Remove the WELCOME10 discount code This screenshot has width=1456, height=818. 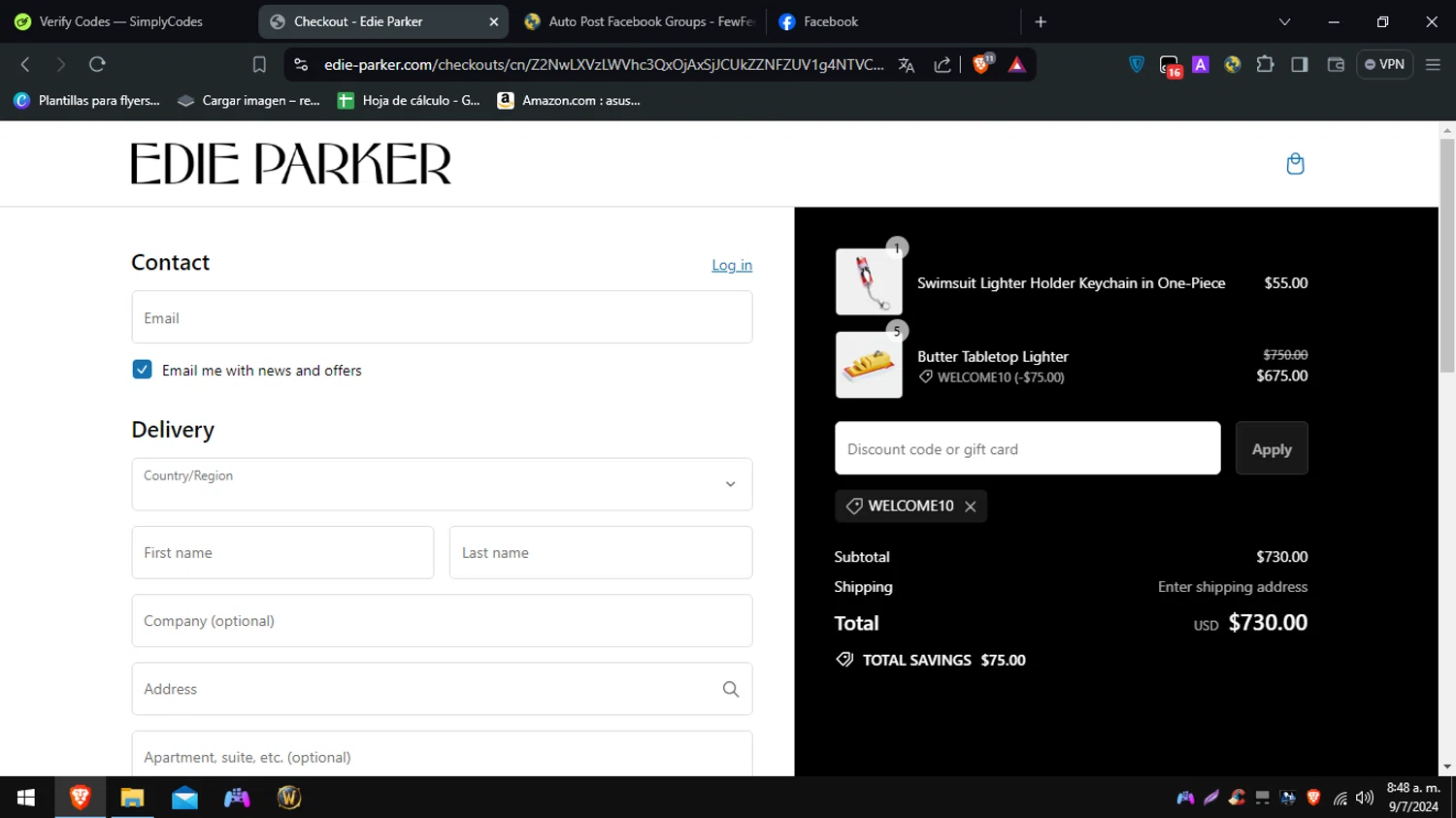971,507
